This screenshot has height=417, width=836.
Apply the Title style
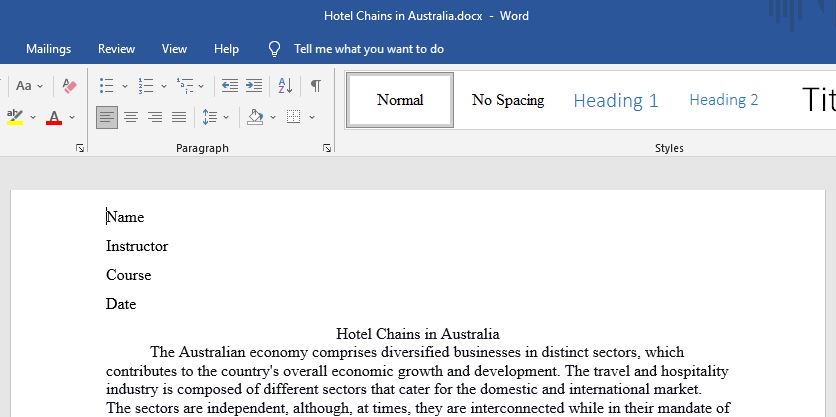(818, 100)
